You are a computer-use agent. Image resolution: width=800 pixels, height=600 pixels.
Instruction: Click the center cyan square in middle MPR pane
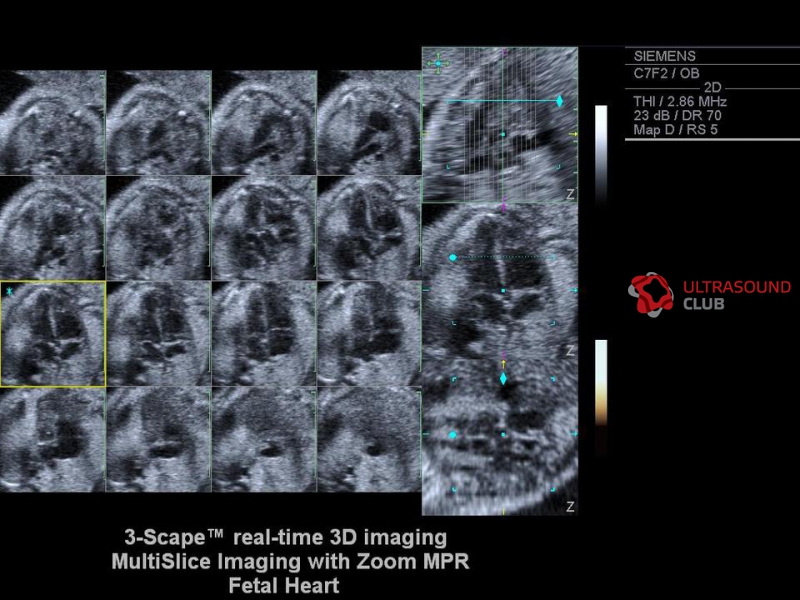pyautogui.click(x=503, y=290)
